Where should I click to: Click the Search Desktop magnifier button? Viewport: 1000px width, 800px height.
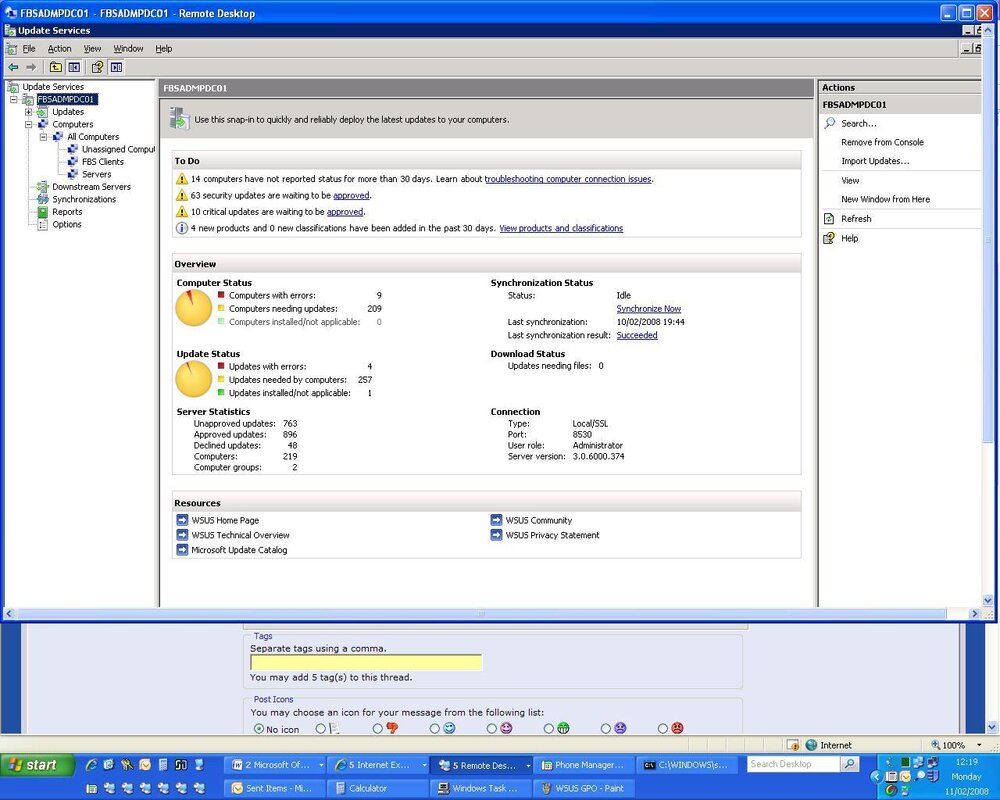[849, 764]
